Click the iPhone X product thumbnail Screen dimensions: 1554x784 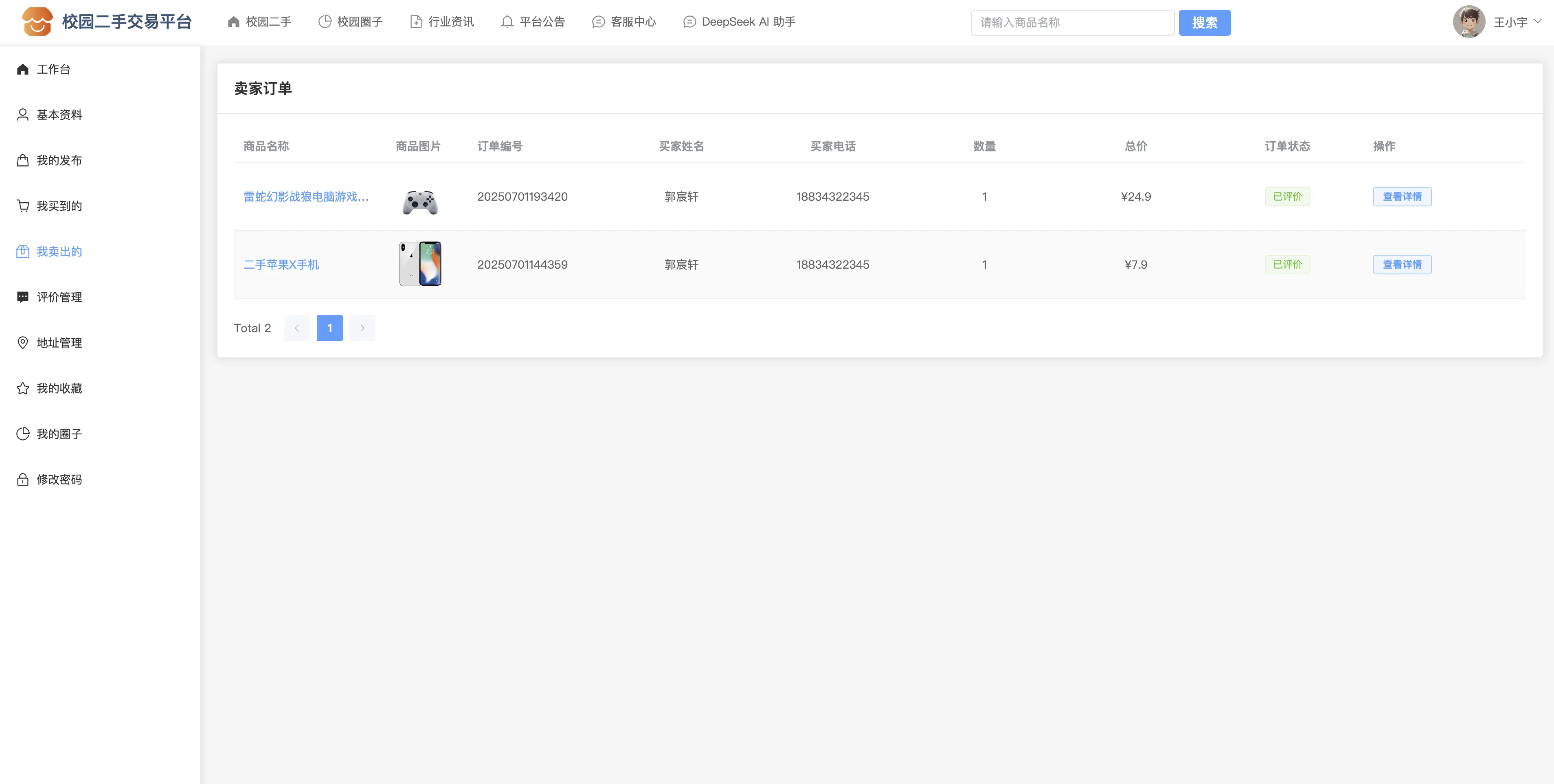pos(420,263)
